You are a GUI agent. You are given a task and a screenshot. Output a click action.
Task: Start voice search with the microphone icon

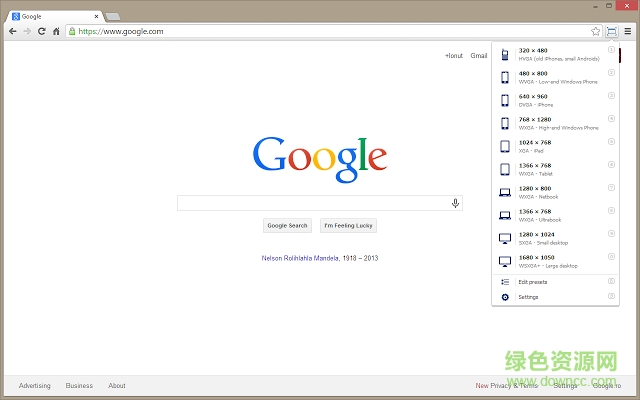[x=455, y=203]
